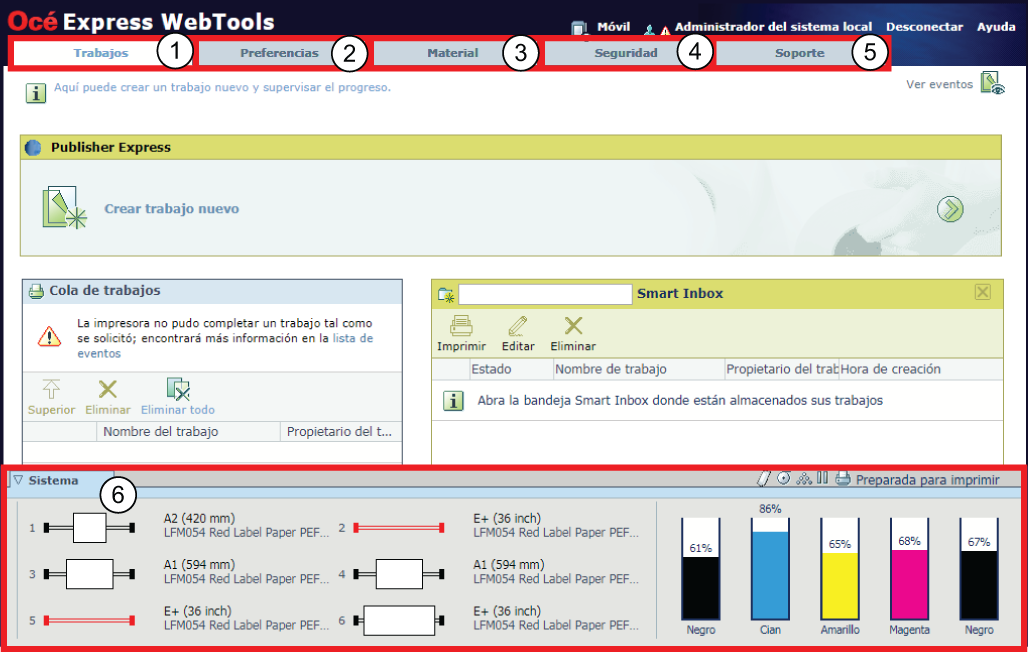Open the Trabajos tab

101,53
